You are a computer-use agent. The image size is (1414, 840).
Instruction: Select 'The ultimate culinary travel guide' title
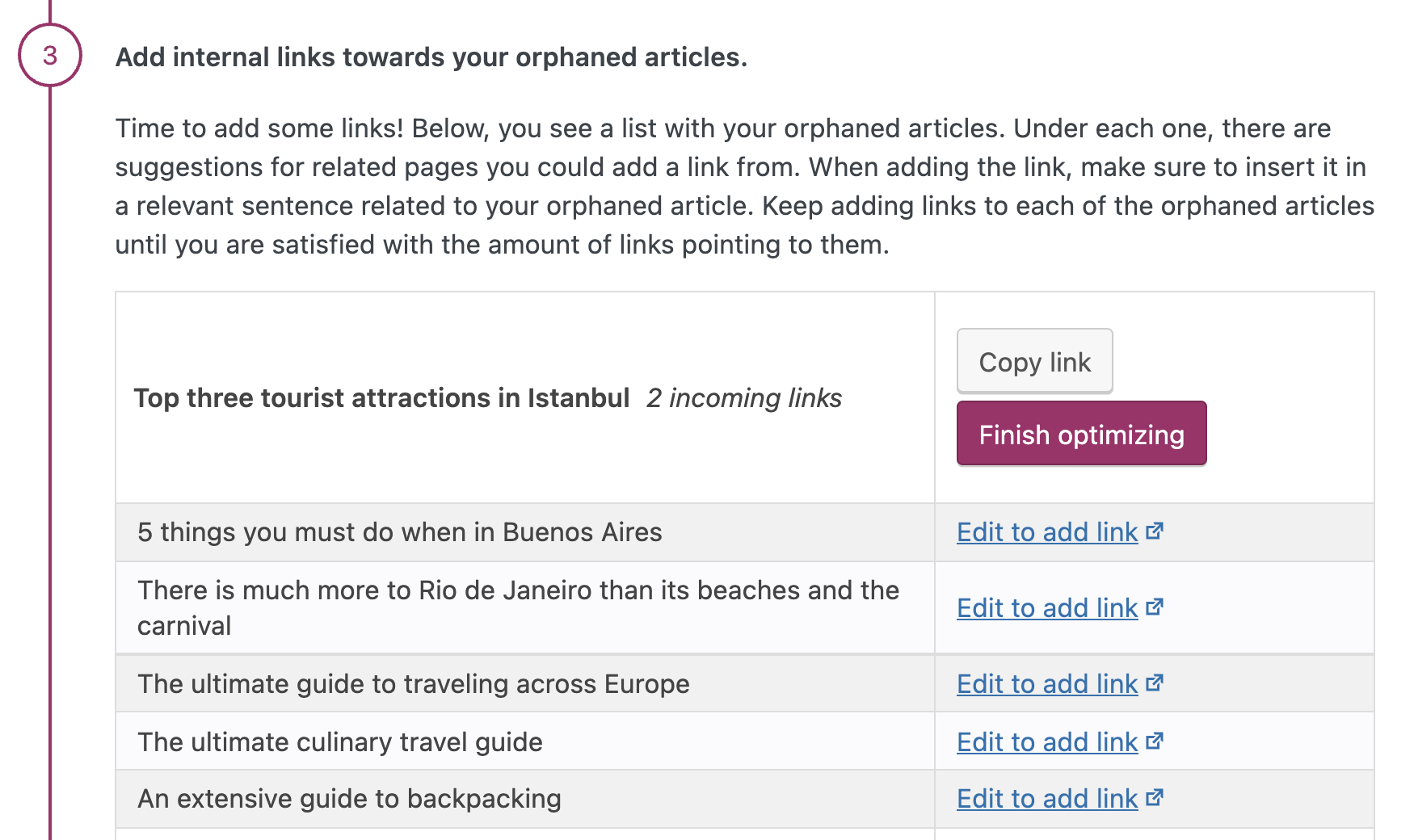[x=339, y=742]
